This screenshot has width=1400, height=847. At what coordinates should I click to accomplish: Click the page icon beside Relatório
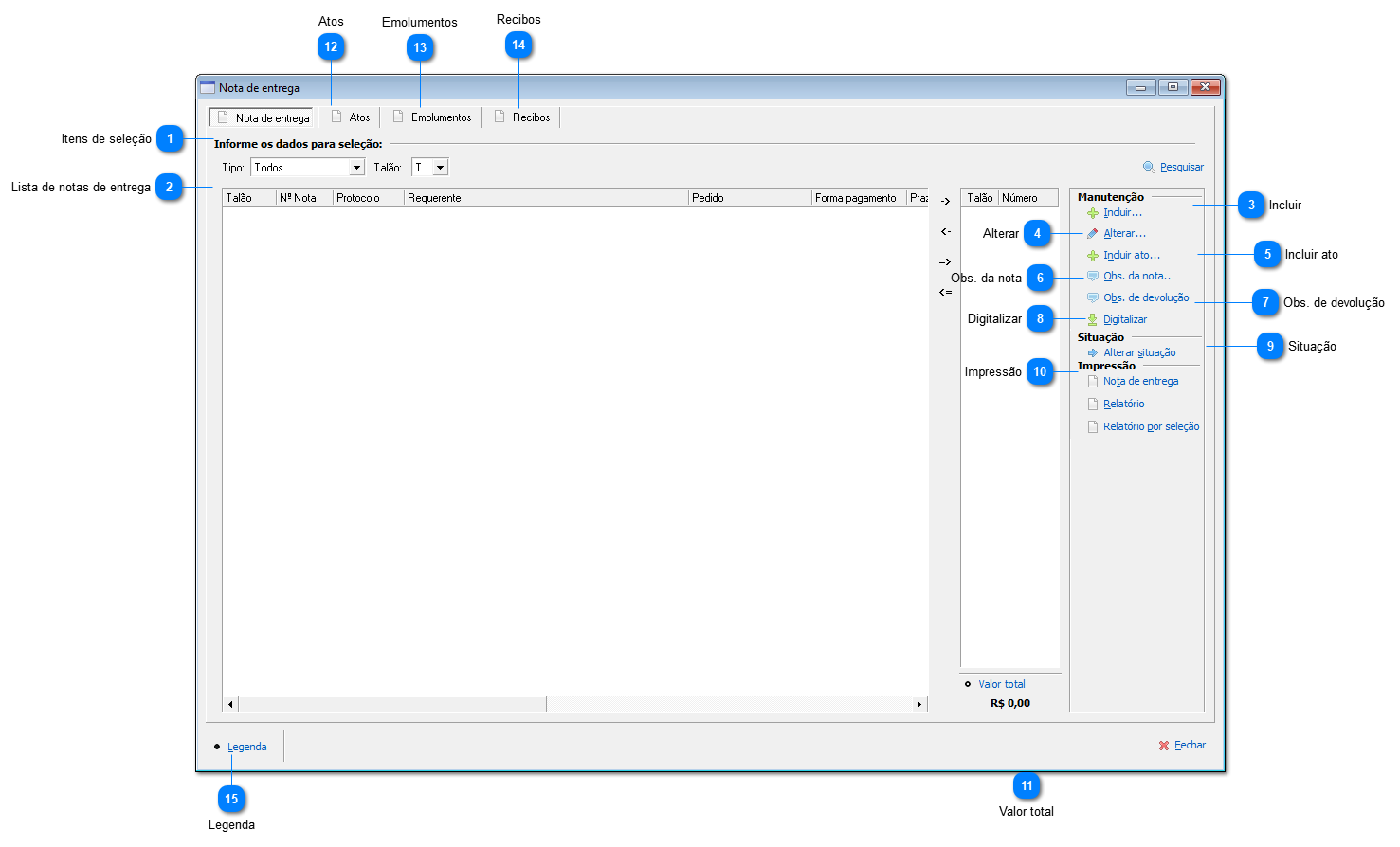[1093, 405]
